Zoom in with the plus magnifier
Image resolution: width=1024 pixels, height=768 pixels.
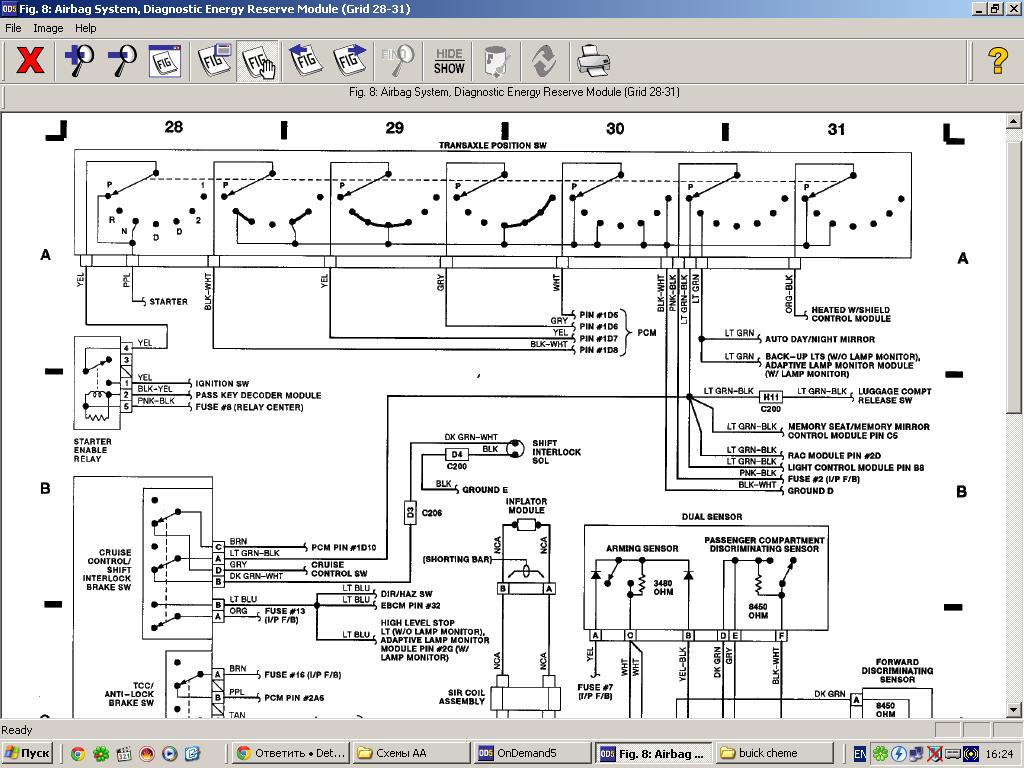point(79,61)
